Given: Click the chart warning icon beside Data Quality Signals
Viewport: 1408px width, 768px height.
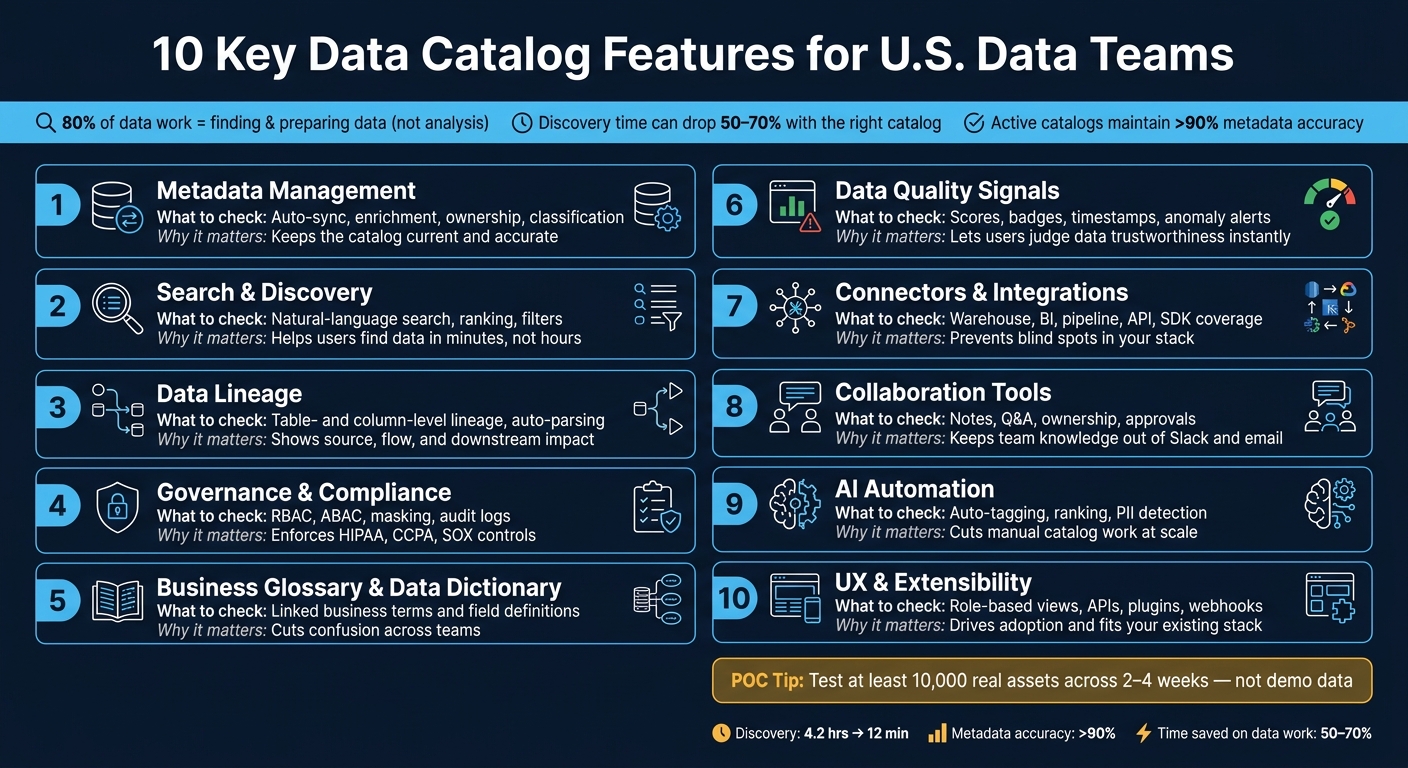Looking at the screenshot, I should (x=795, y=207).
